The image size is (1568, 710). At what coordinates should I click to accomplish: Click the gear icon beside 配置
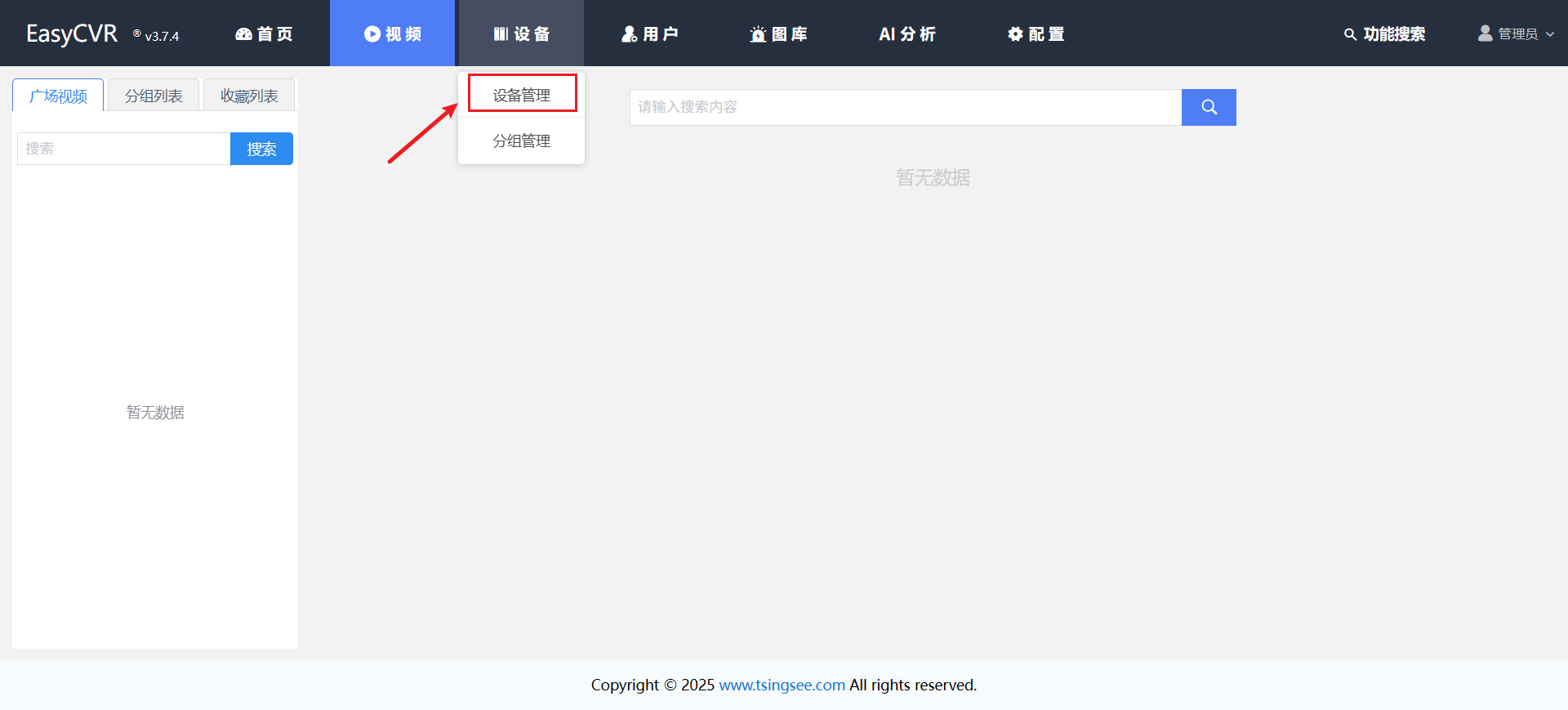pos(1015,34)
